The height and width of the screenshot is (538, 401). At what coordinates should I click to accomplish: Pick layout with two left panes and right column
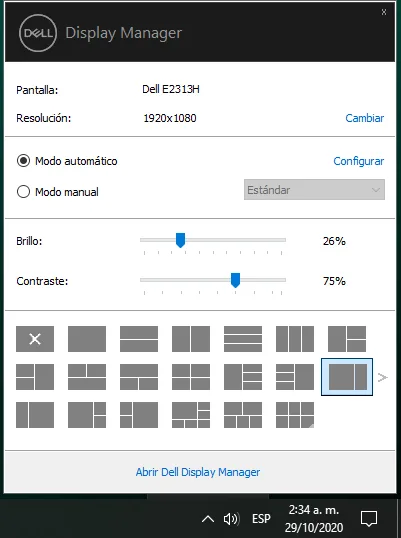[35, 377]
